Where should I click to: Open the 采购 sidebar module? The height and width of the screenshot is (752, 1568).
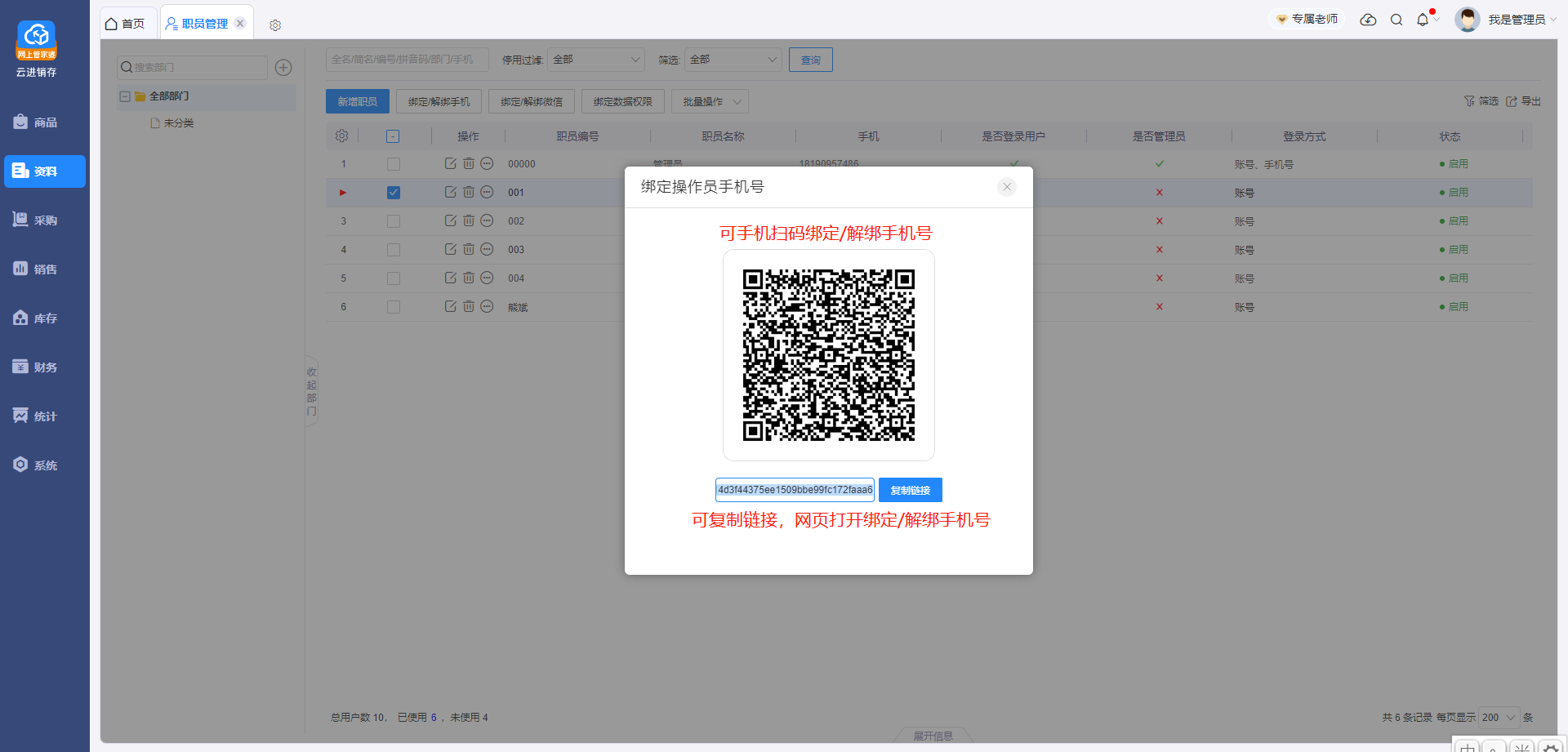[45, 220]
